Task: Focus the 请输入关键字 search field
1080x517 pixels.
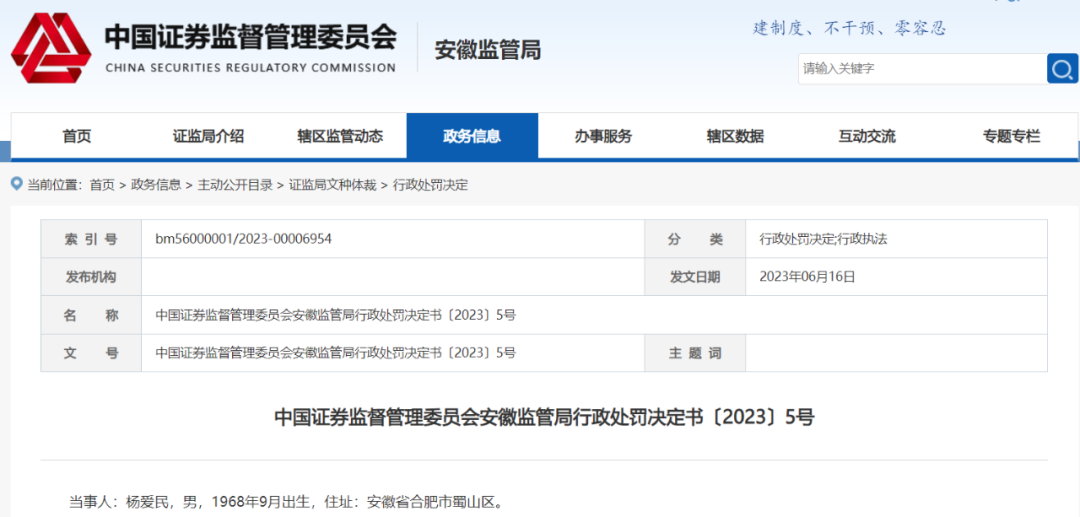Action: pyautogui.click(x=922, y=69)
